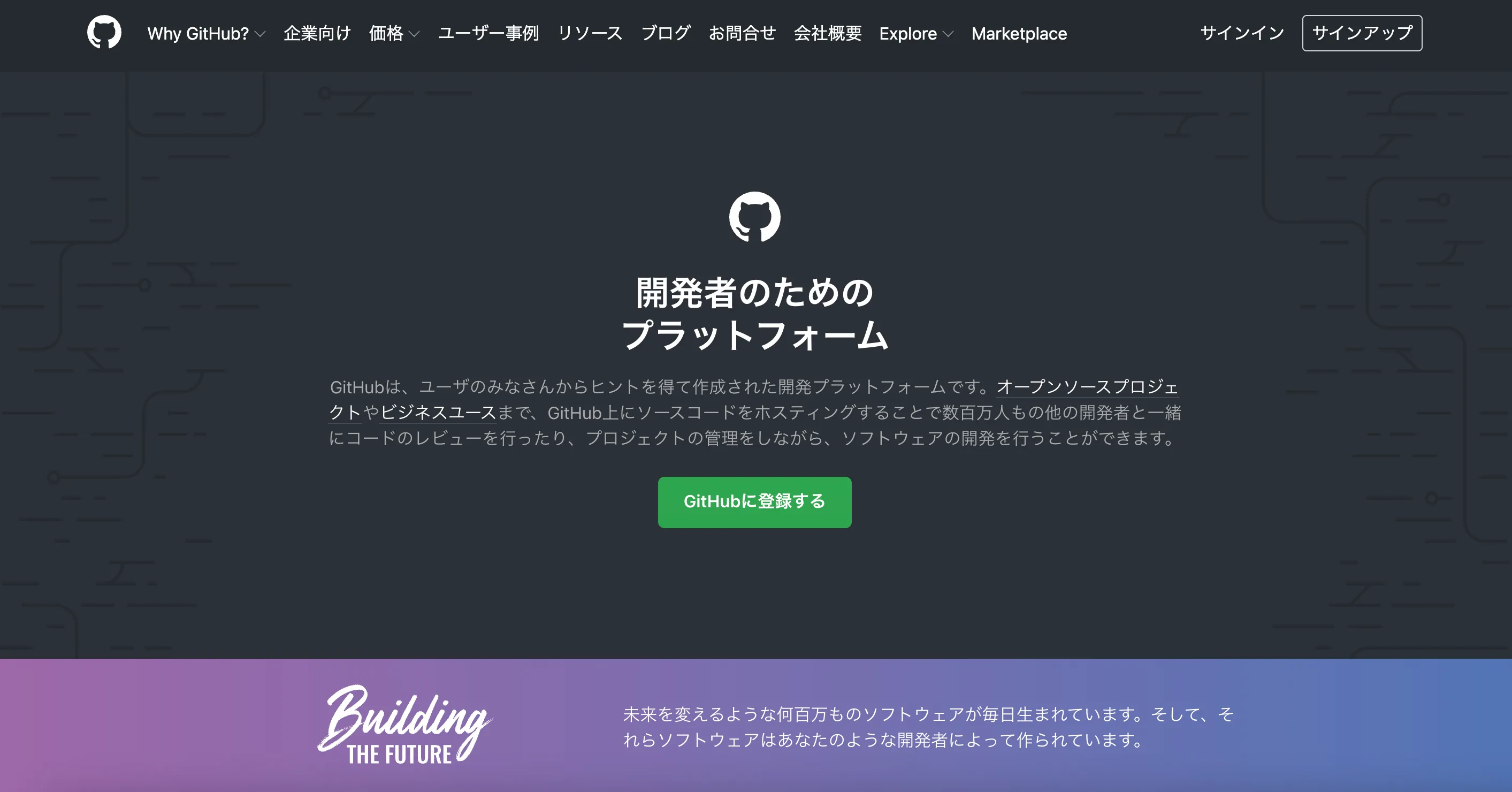Click the GitHub Octocat logo icon
Viewport: 1512px width, 792px height.
pos(104,34)
